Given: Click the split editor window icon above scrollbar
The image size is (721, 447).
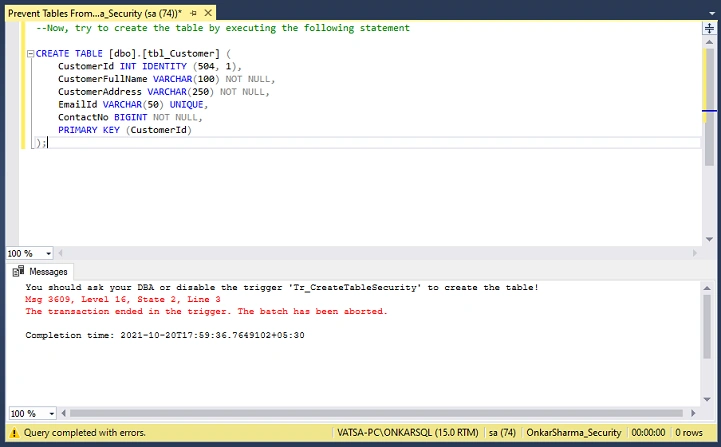Looking at the screenshot, I should point(710,29).
